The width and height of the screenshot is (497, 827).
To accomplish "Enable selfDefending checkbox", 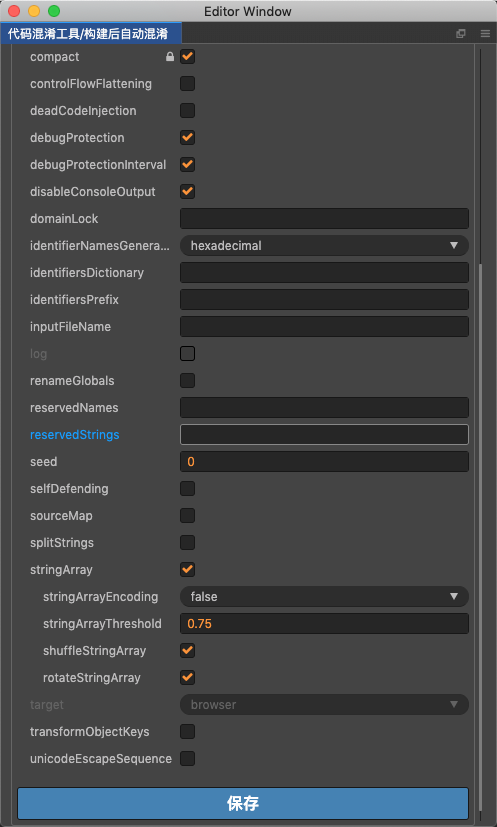I will [x=187, y=488].
